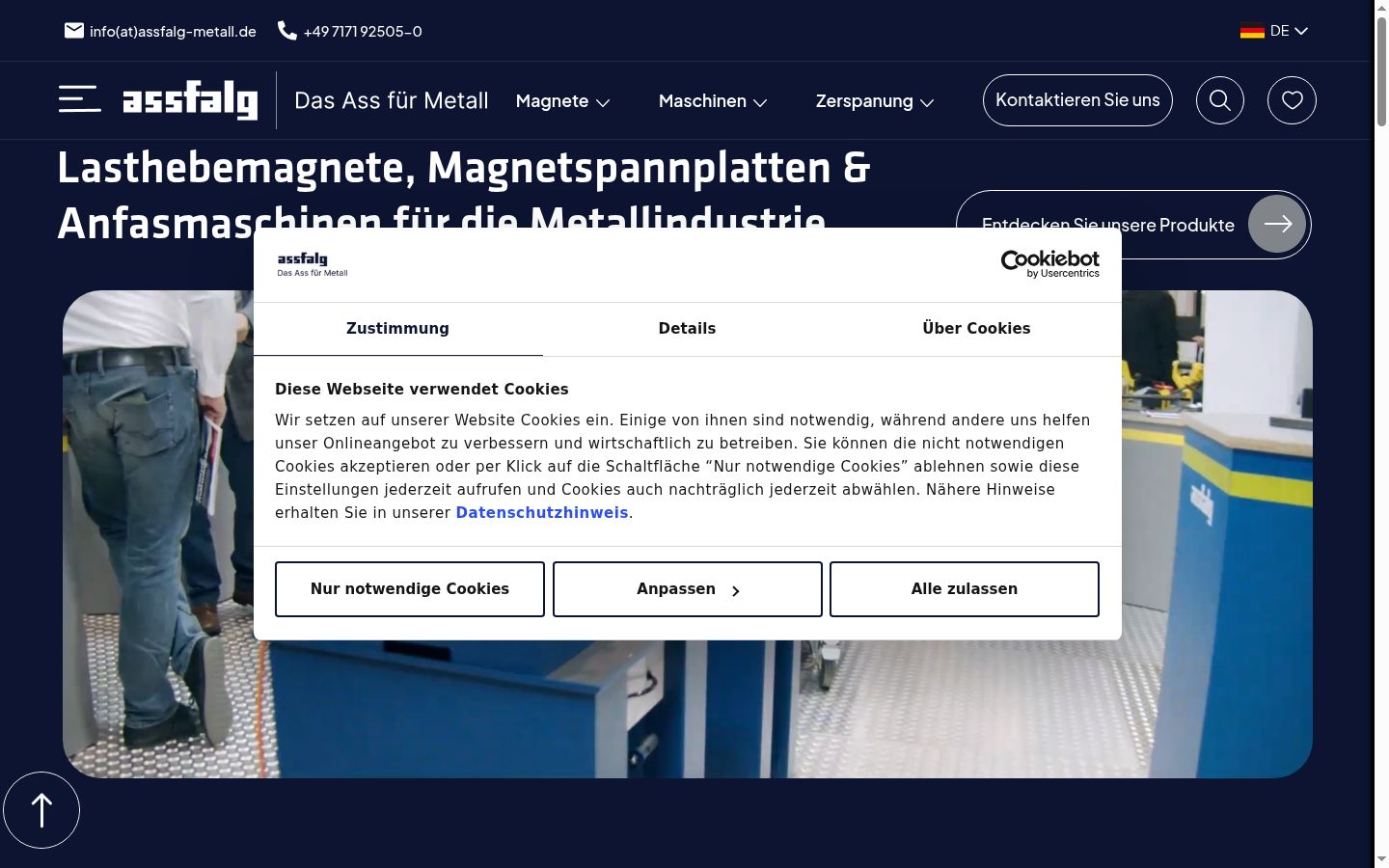Click the Anpassen button
The height and width of the screenshot is (868, 1389).
688,589
